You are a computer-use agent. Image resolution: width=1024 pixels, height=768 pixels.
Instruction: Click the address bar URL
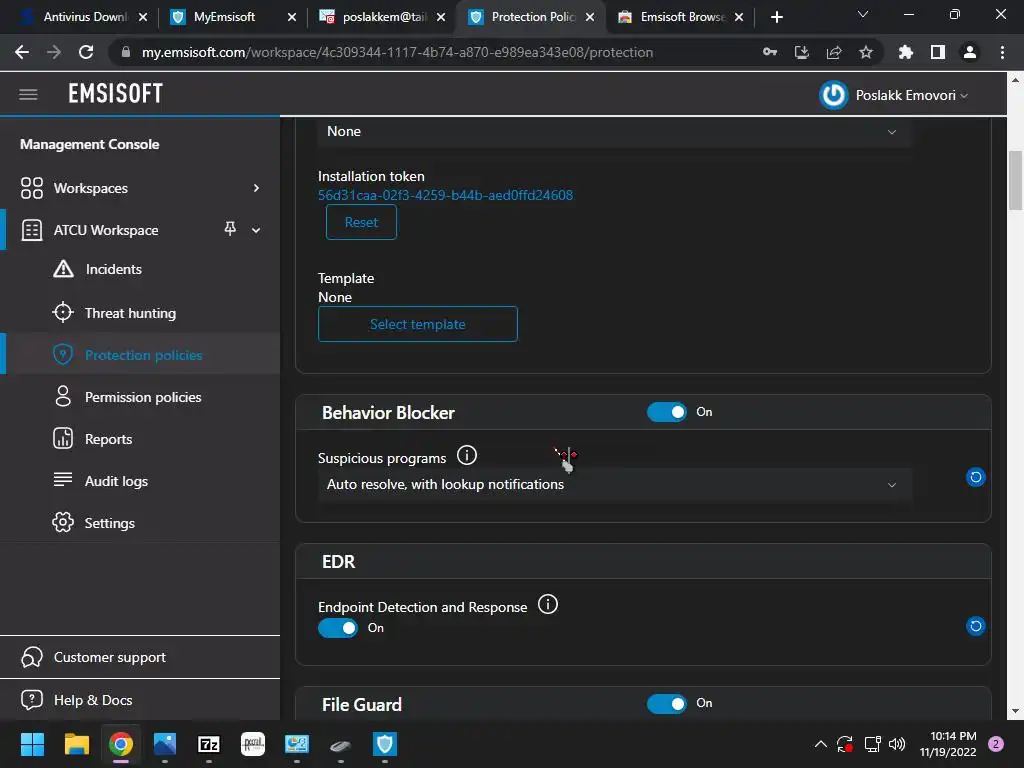tap(397, 52)
